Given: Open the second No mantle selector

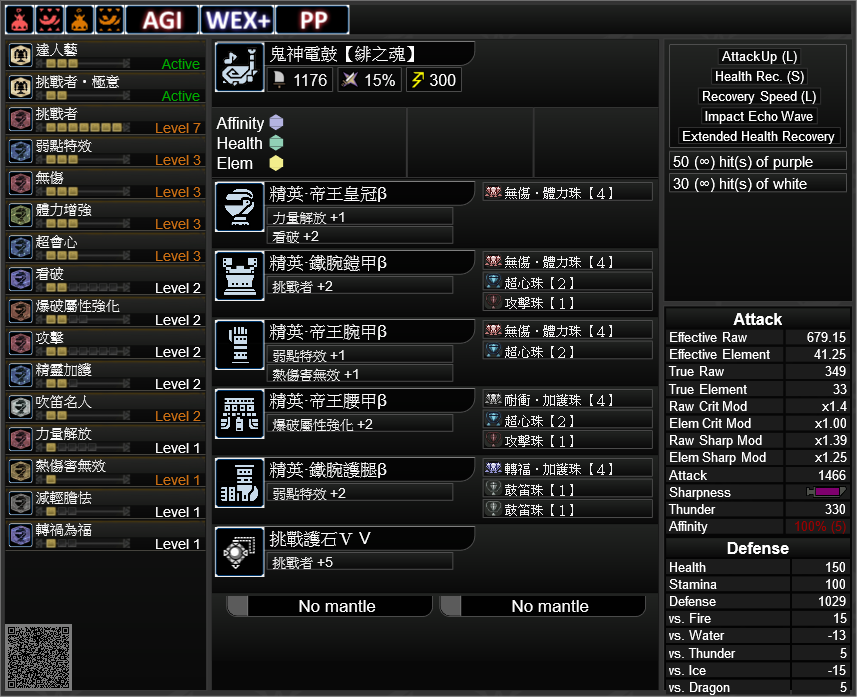Looking at the screenshot, I should click(x=542, y=606).
